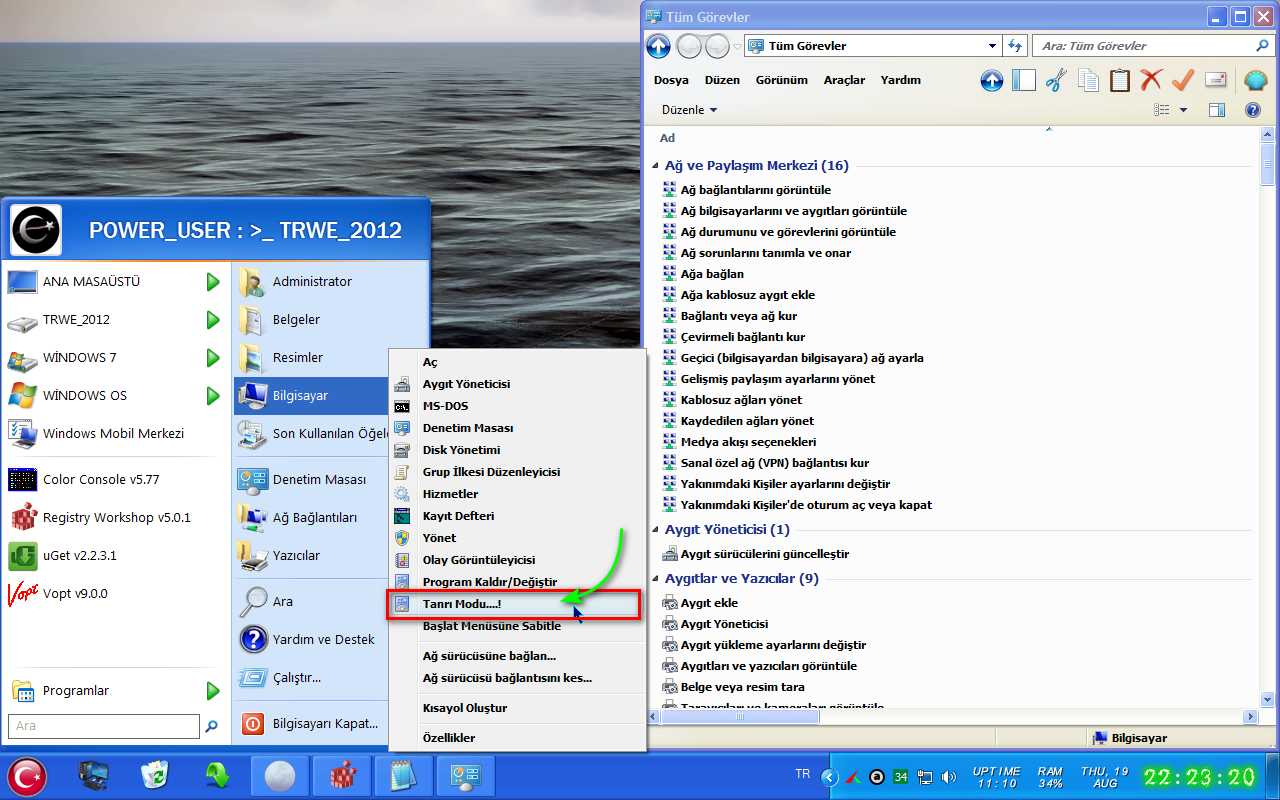Open the Araçlar menu
Image resolution: width=1280 pixels, height=800 pixels.
pos(844,80)
